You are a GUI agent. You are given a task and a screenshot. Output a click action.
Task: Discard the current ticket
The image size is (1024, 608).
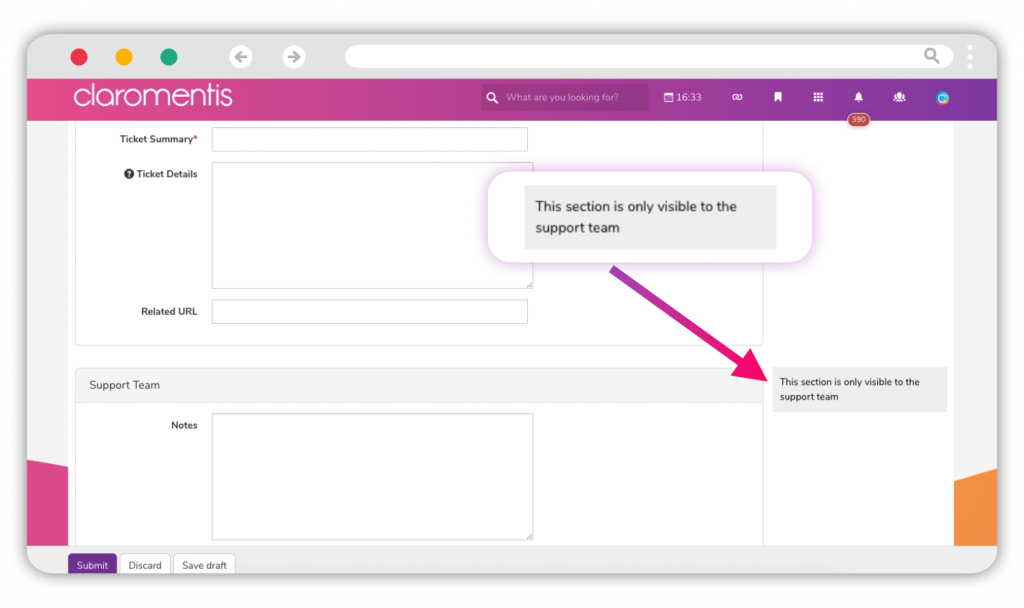[145, 565]
